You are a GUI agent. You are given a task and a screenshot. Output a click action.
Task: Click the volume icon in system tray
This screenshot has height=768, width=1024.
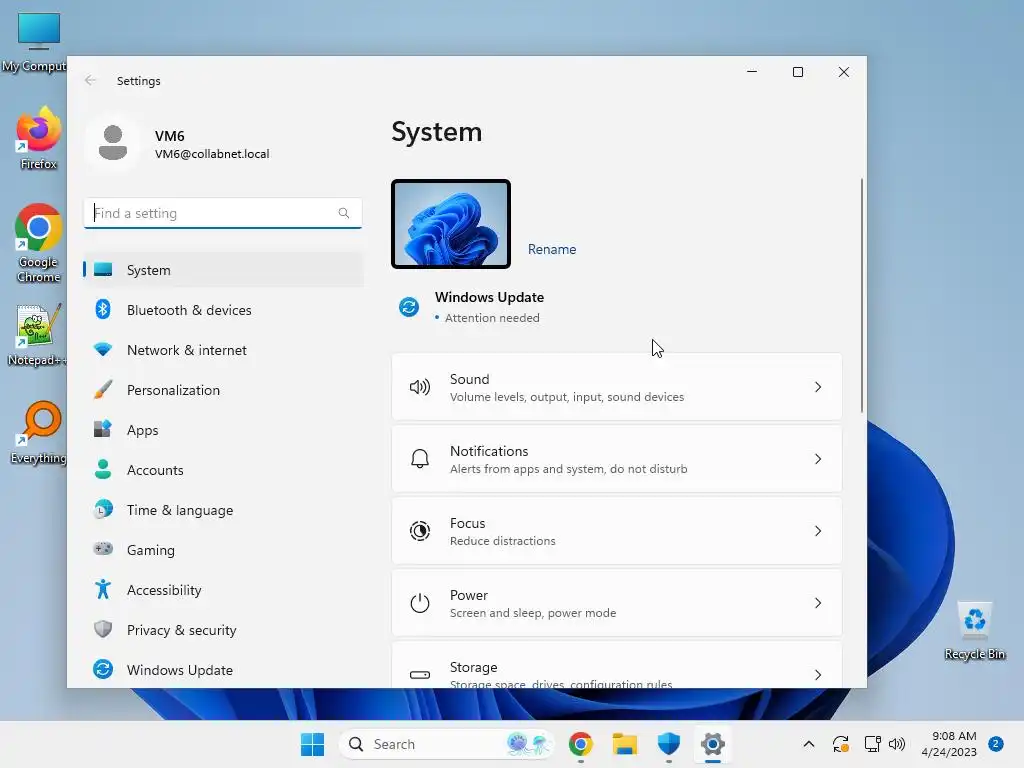tap(897, 744)
